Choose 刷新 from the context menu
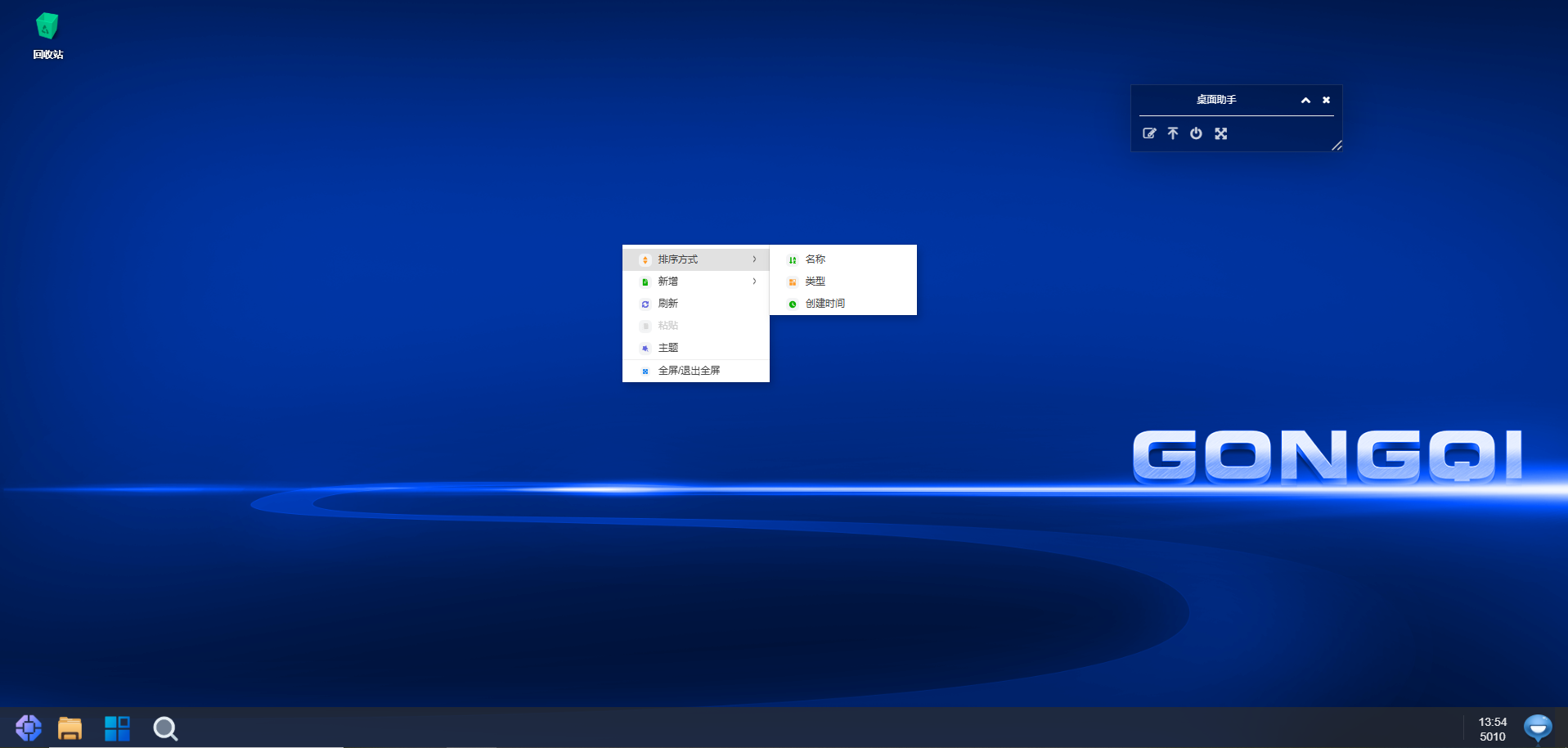Viewport: 1568px width, 748px height. 696,304
